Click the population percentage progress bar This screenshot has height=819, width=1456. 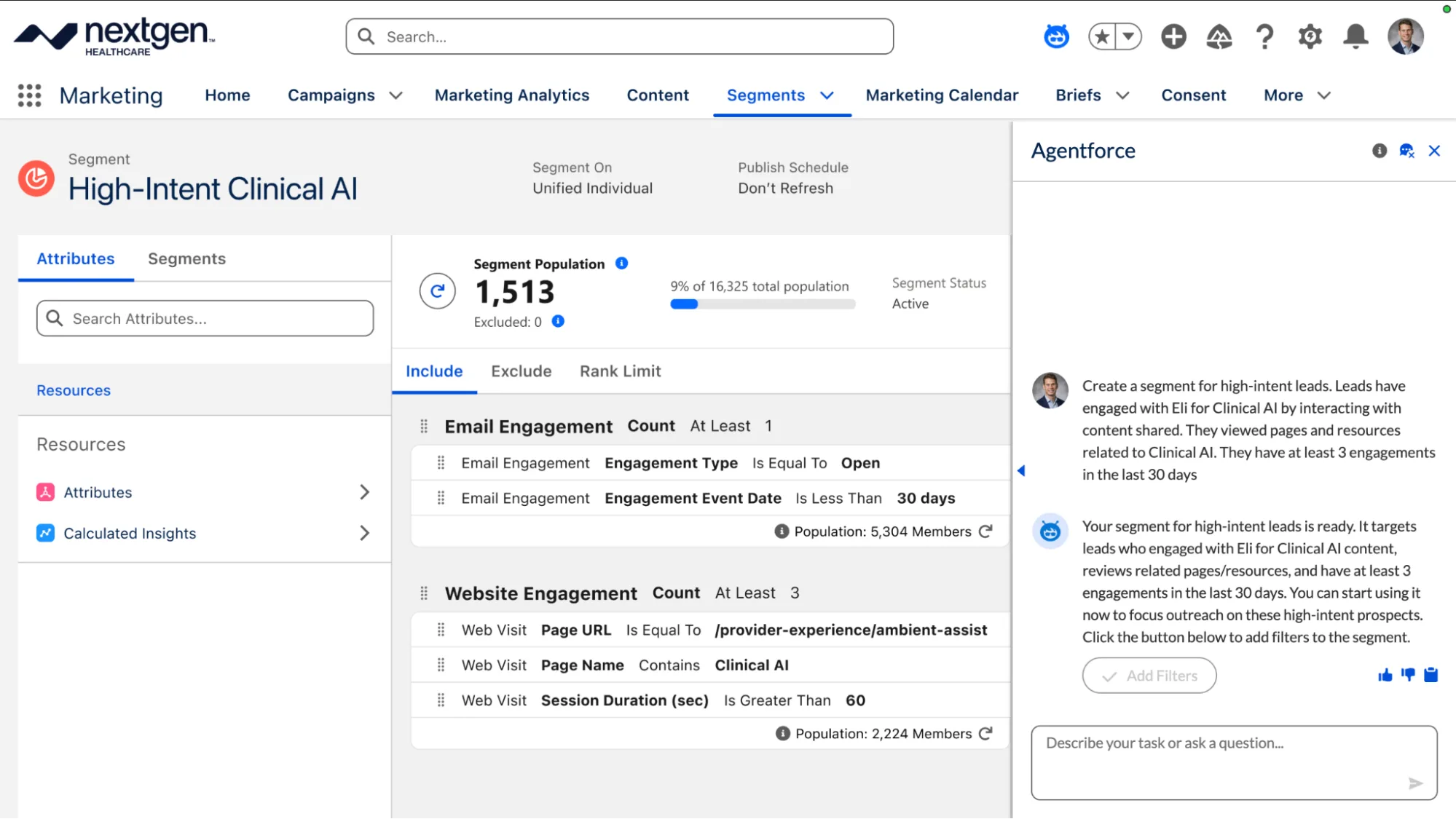pos(763,305)
